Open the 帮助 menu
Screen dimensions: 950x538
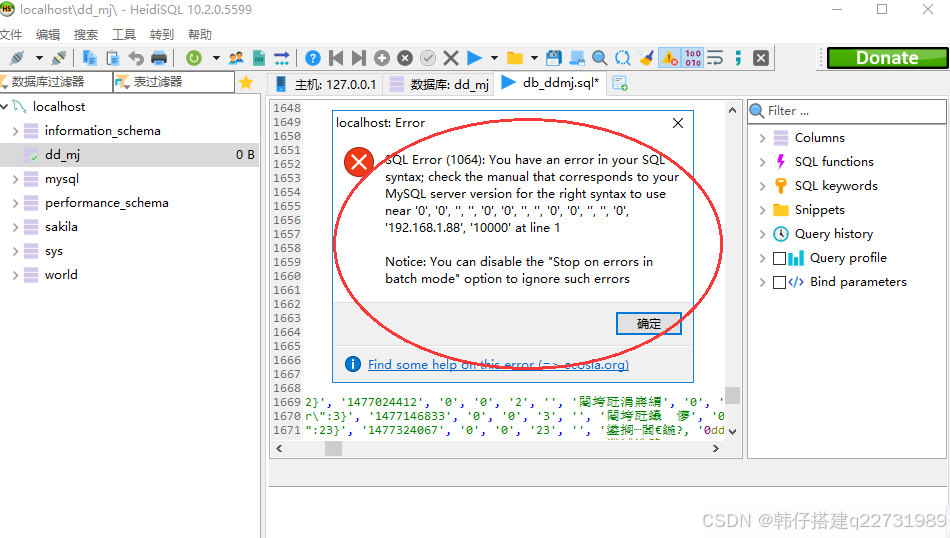click(x=199, y=35)
